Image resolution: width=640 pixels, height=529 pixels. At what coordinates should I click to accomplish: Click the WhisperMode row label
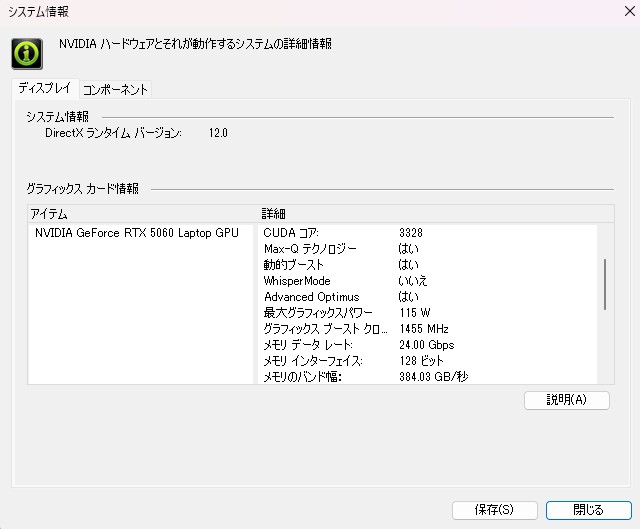[297, 281]
